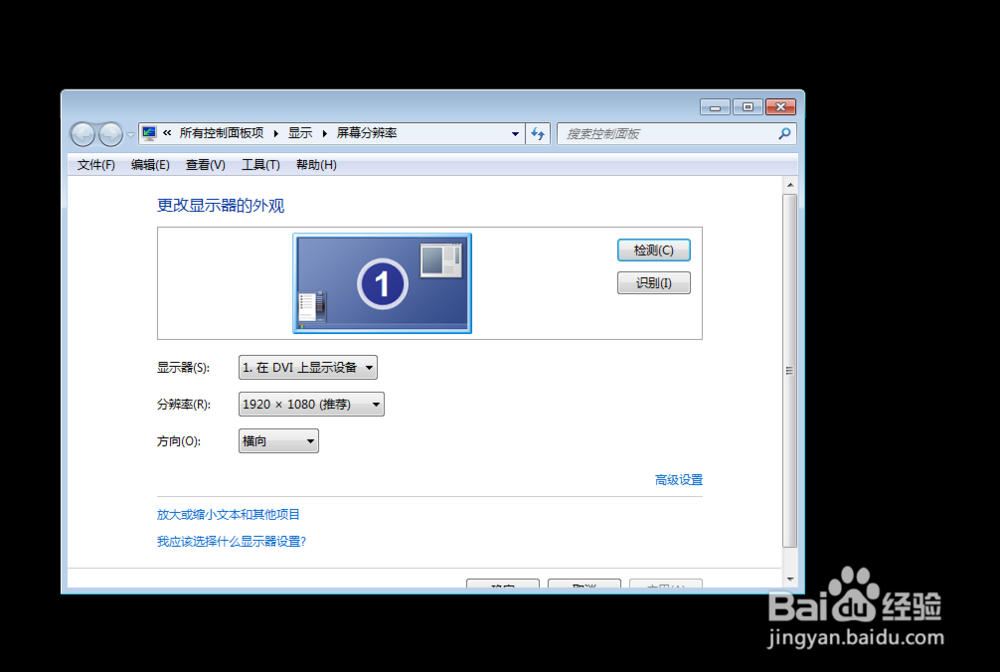The height and width of the screenshot is (672, 1000).
Task: Maximize the window
Action: pos(747,107)
